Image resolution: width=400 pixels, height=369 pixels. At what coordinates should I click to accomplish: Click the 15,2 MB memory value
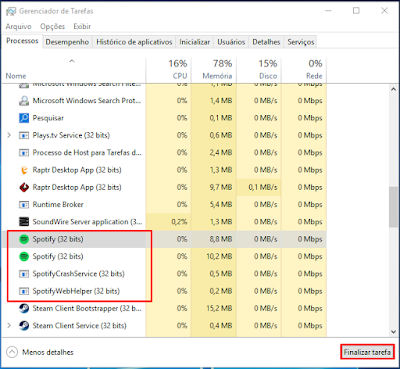pos(219,308)
